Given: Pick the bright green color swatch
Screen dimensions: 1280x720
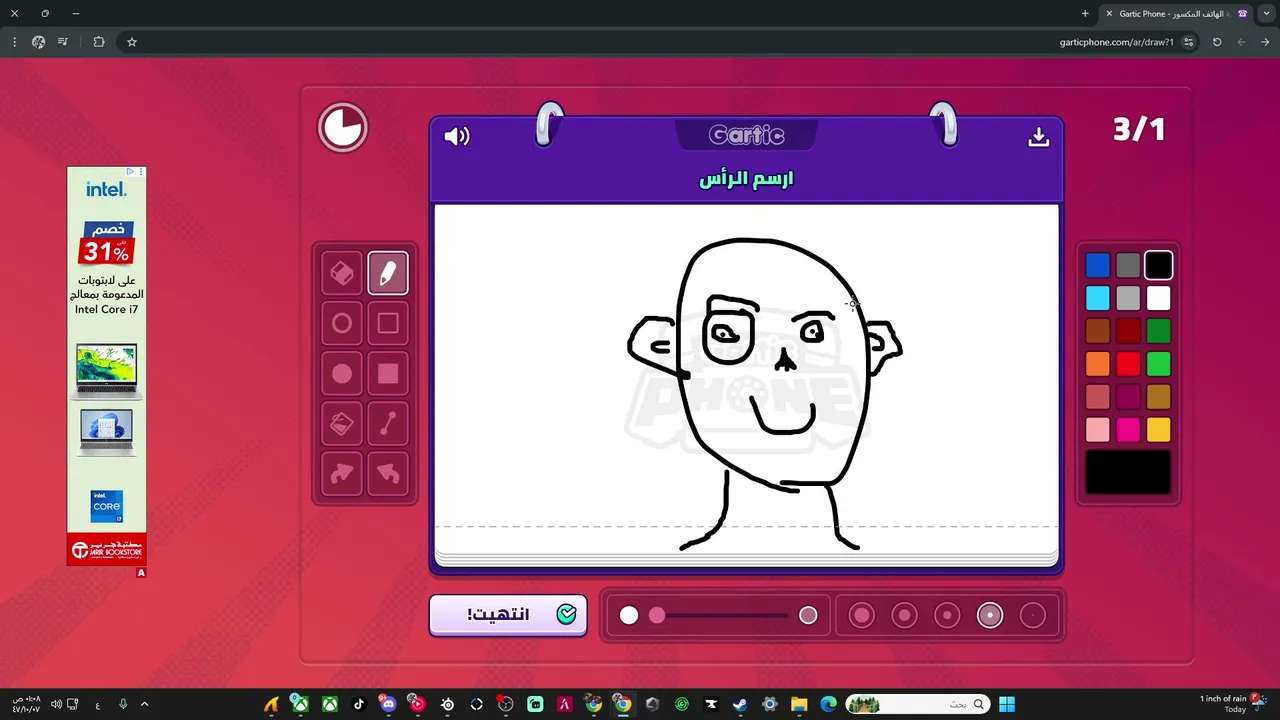Looking at the screenshot, I should pos(1158,364).
